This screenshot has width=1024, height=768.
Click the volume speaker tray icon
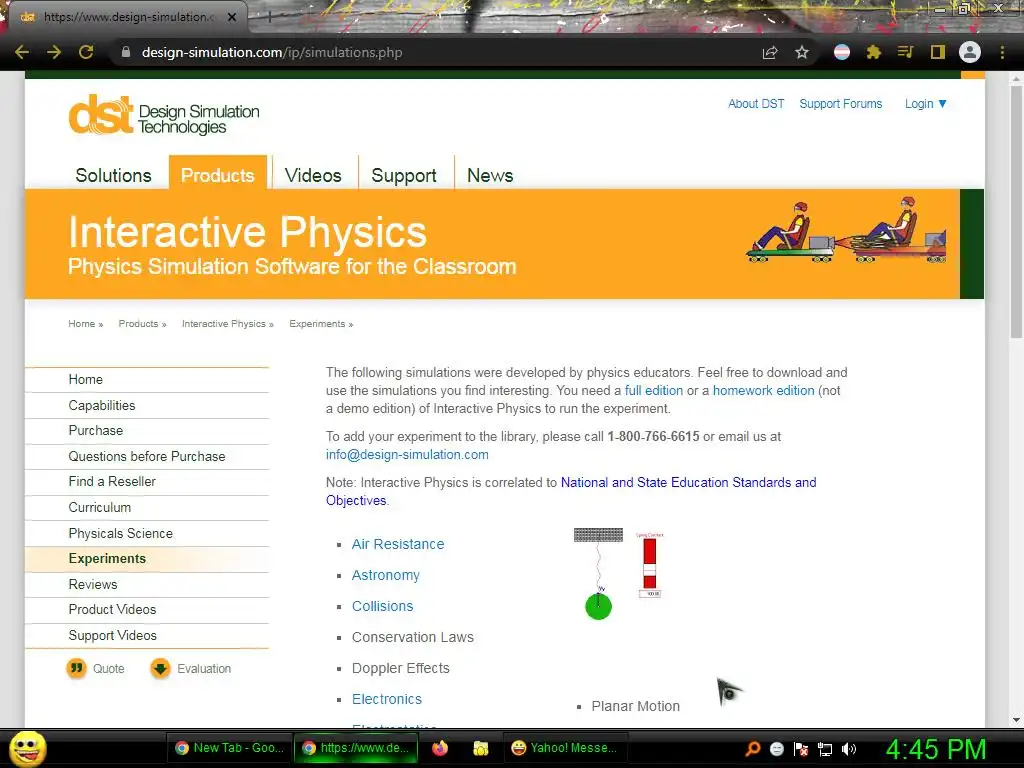[x=849, y=748]
